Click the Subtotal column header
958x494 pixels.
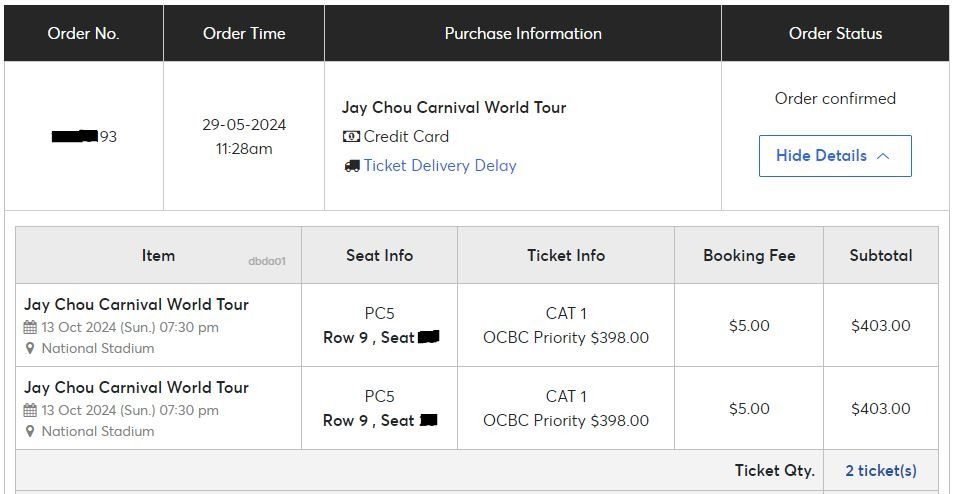pyautogui.click(x=880, y=255)
